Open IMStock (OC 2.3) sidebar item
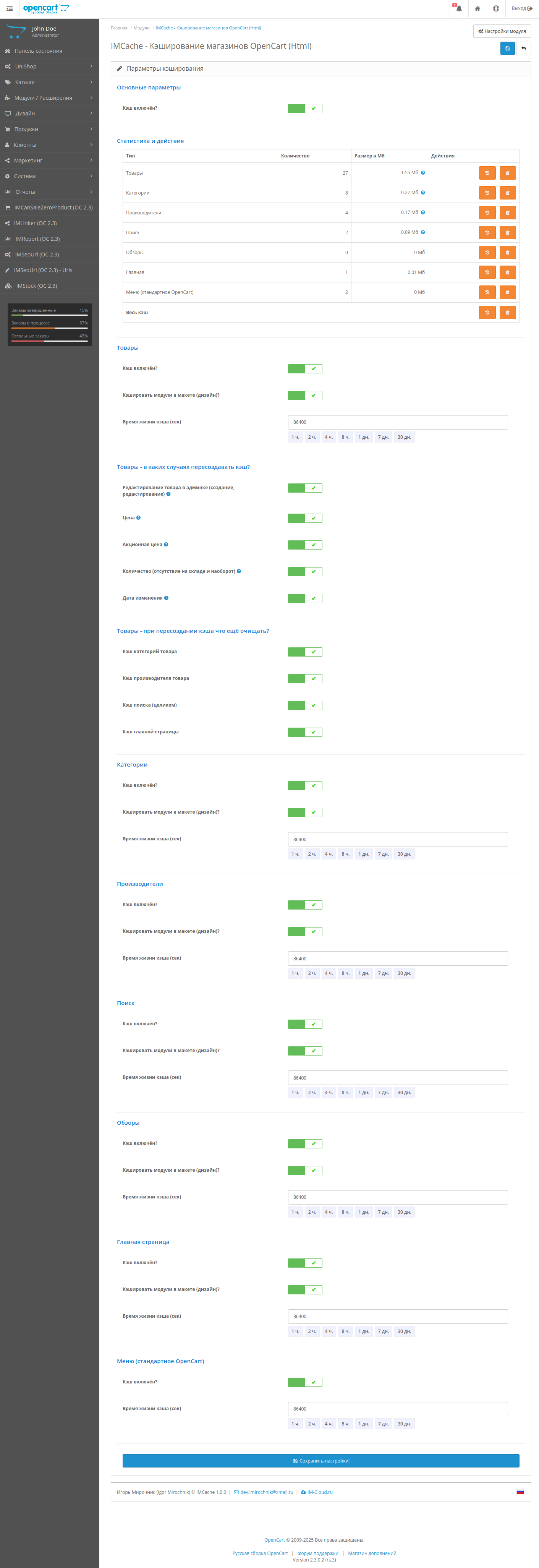539x1568 pixels. coord(49,286)
